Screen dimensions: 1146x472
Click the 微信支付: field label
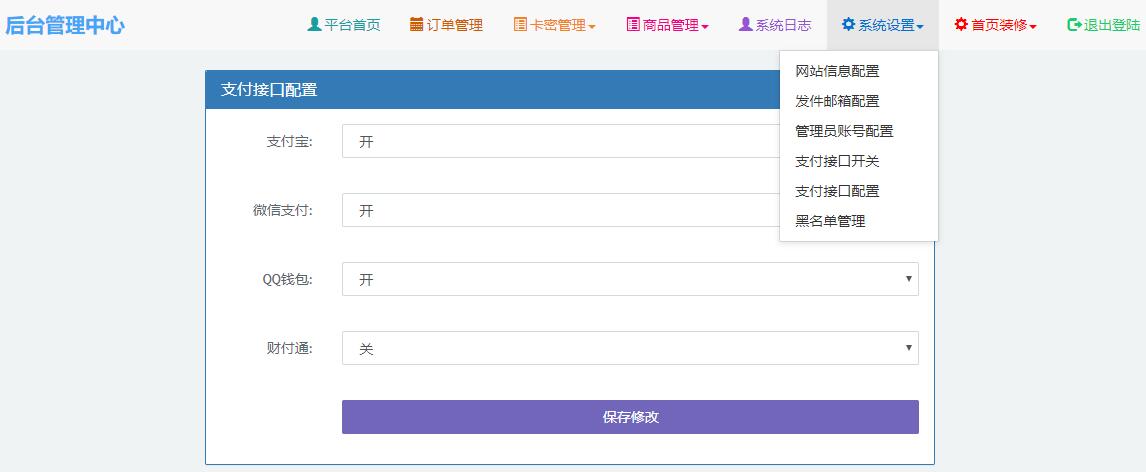point(283,210)
